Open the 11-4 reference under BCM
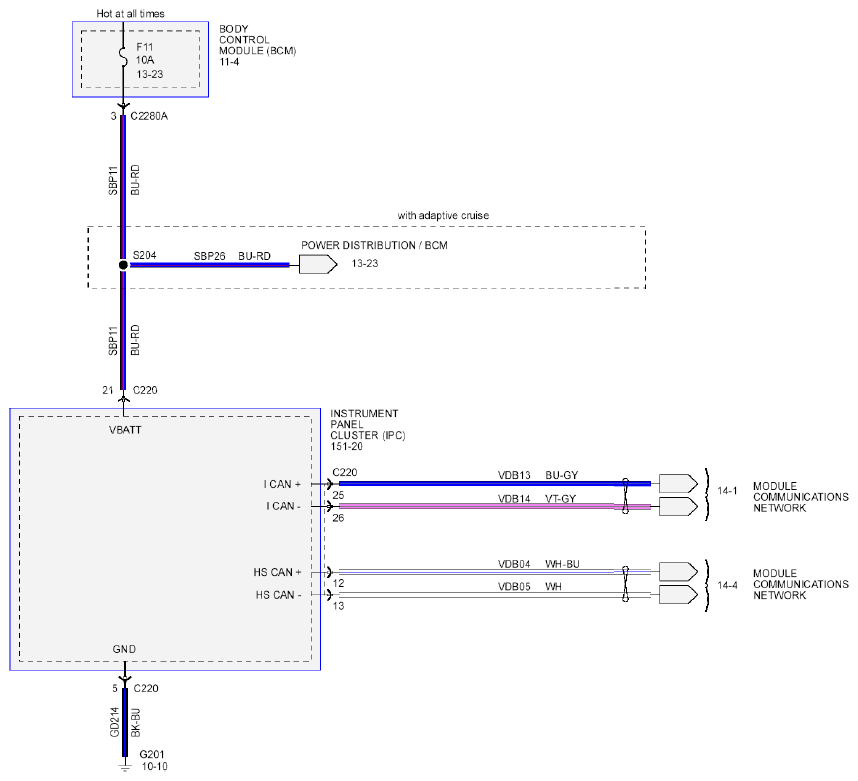This screenshot has width=858, height=781. (229, 62)
